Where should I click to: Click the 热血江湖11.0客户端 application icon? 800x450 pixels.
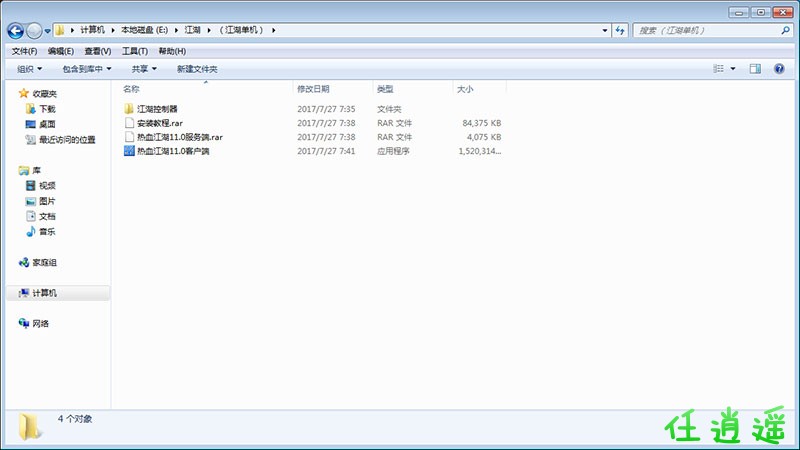(x=129, y=151)
